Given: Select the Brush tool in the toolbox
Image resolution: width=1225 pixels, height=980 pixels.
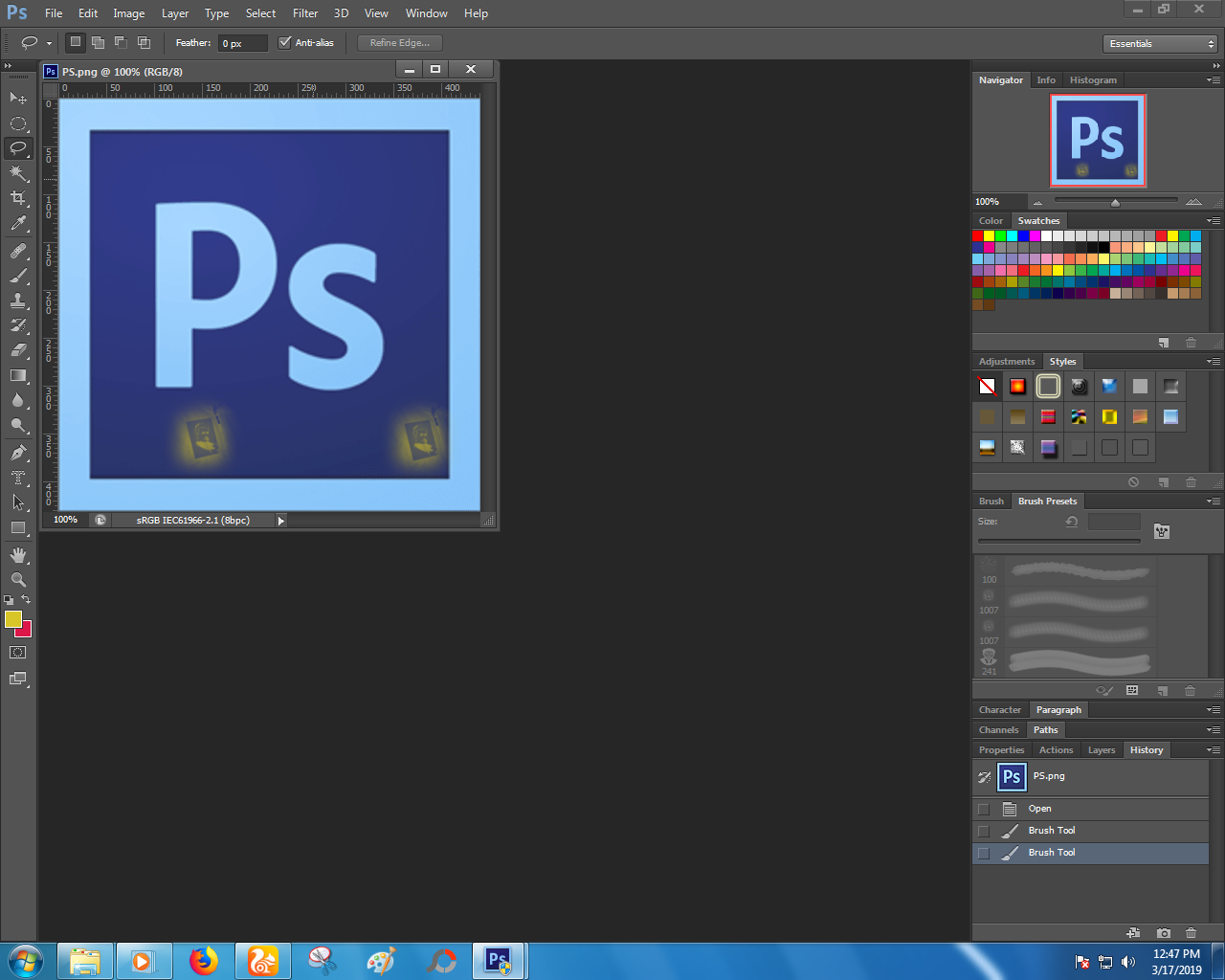Looking at the screenshot, I should pos(18,276).
